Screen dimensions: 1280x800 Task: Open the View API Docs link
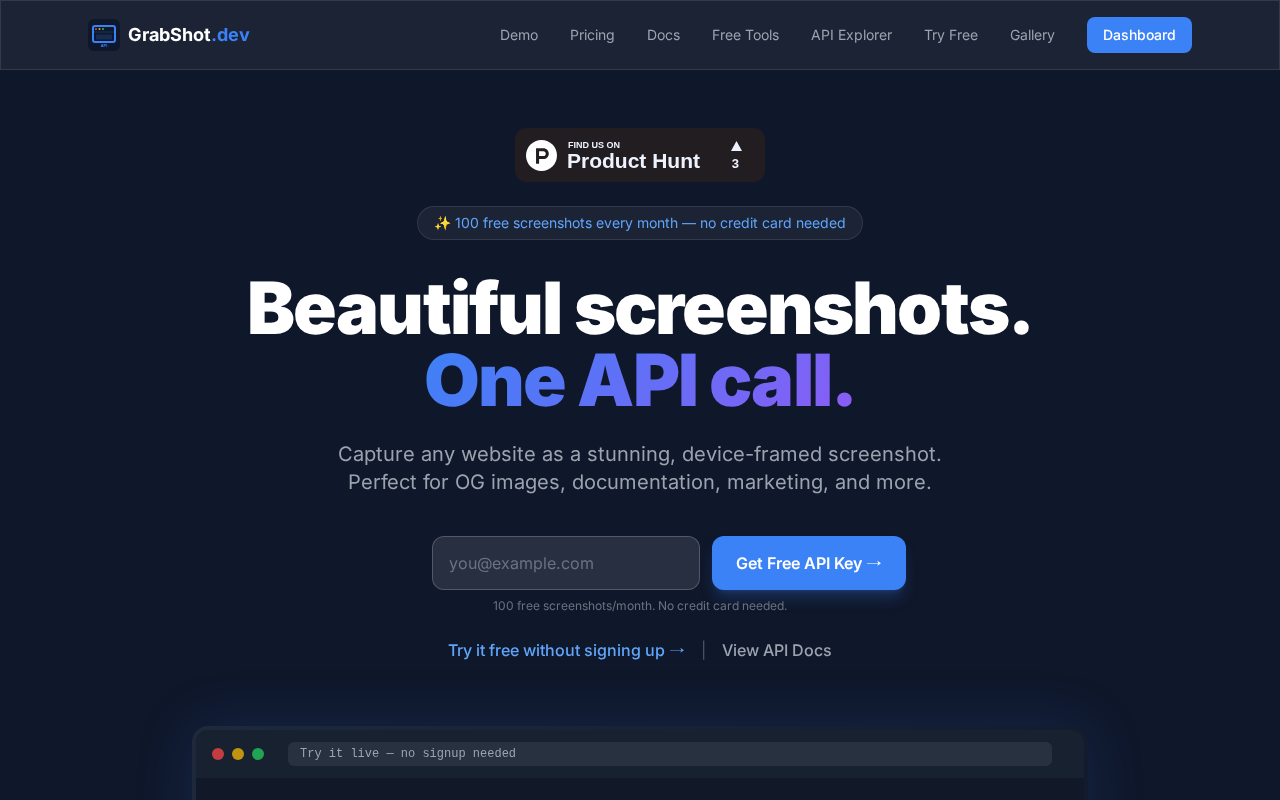pos(777,650)
